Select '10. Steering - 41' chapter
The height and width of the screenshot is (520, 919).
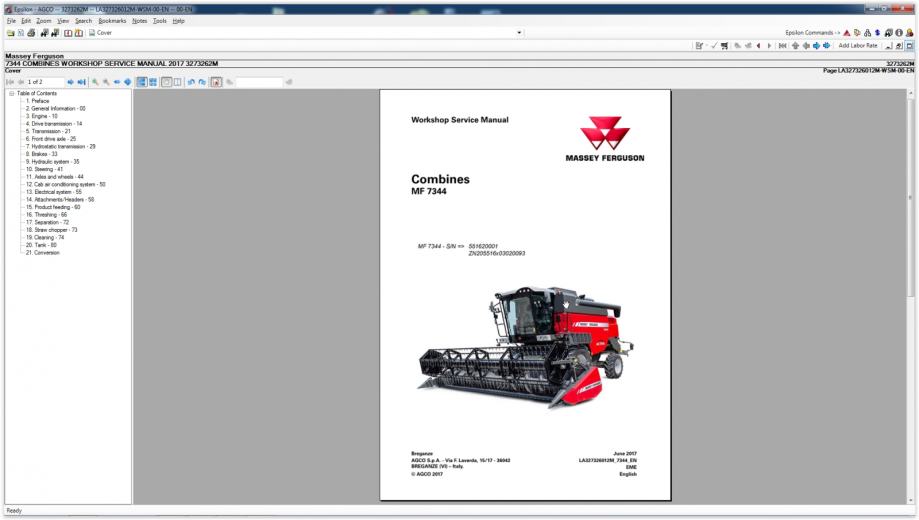pyautogui.click(x=45, y=169)
